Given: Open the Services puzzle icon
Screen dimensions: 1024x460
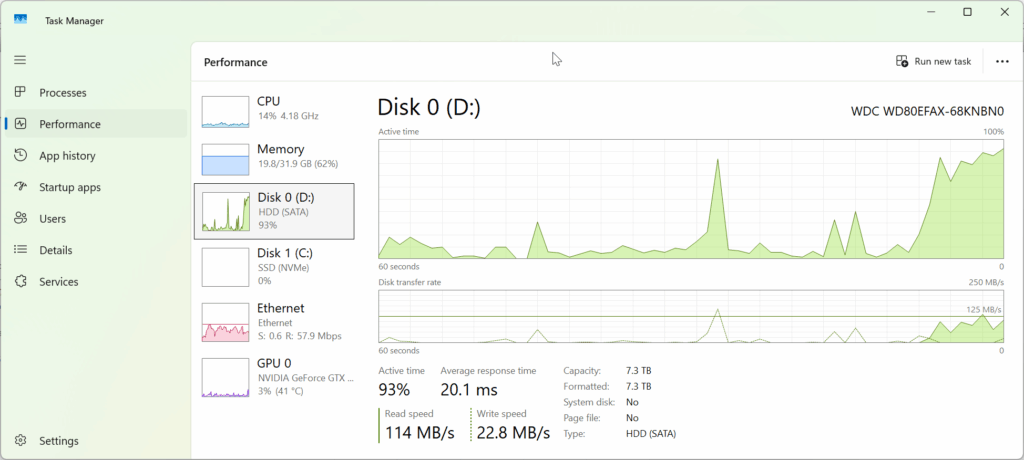Looking at the screenshot, I should [x=20, y=282].
